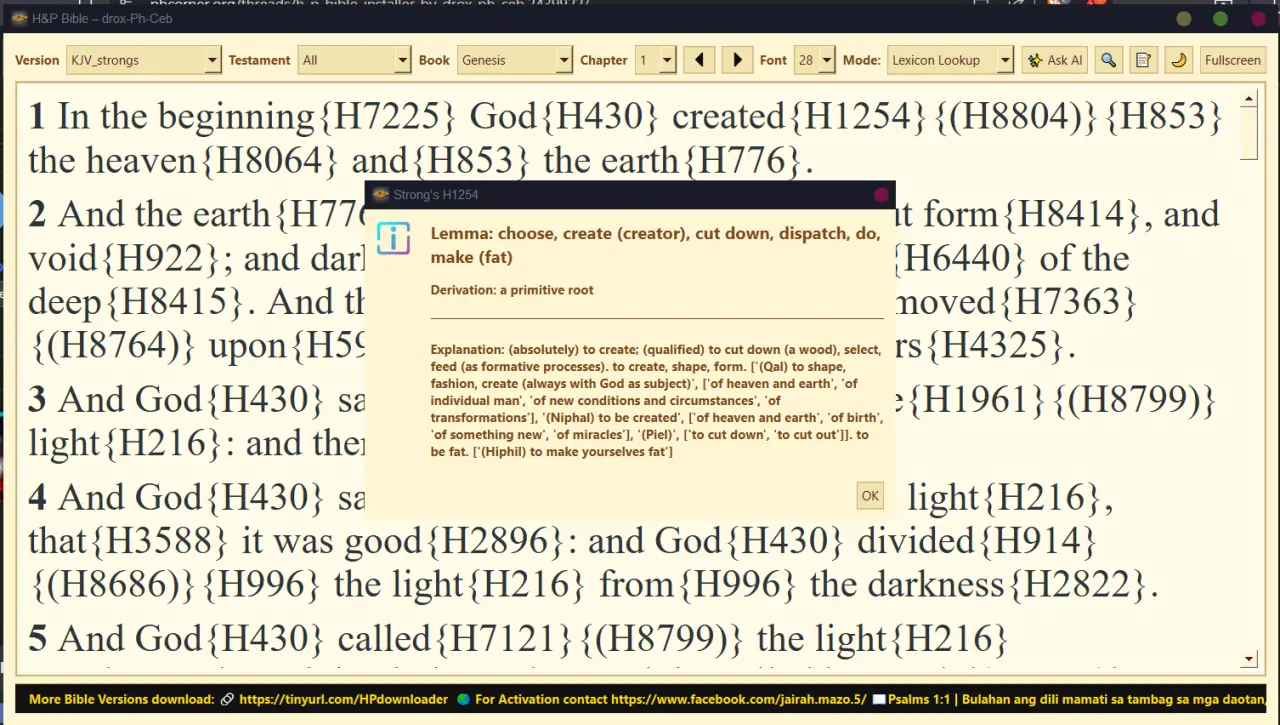Viewport: 1280px width, 725px height.
Task: Open the Book dropdown showing Genesis
Action: [515, 60]
